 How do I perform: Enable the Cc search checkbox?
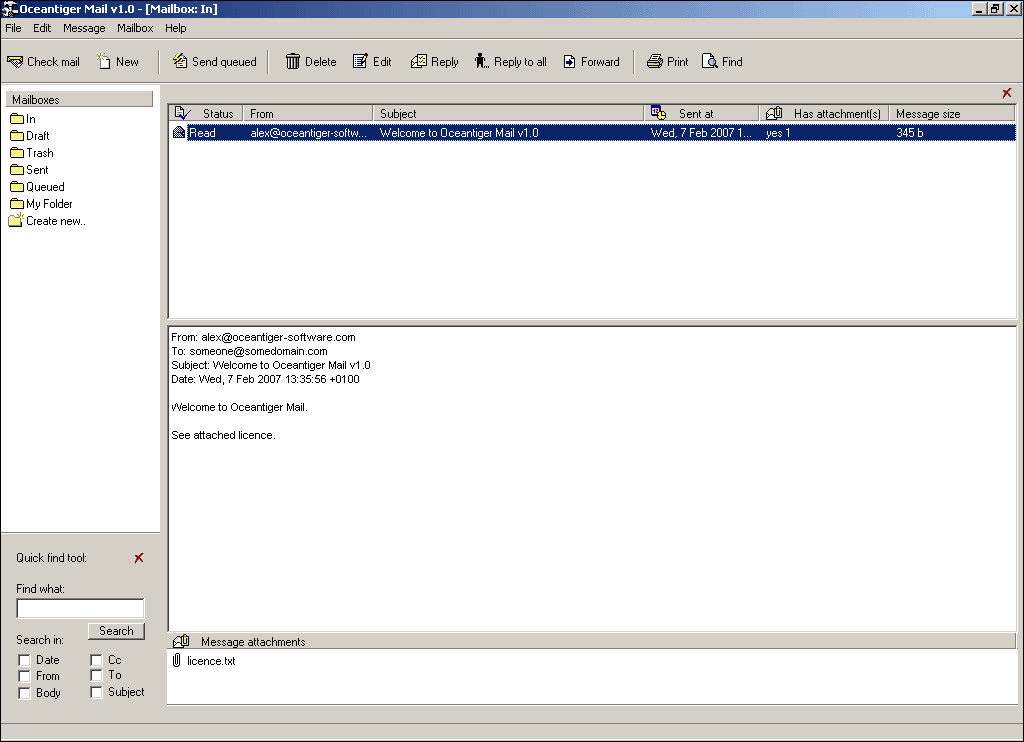96,660
